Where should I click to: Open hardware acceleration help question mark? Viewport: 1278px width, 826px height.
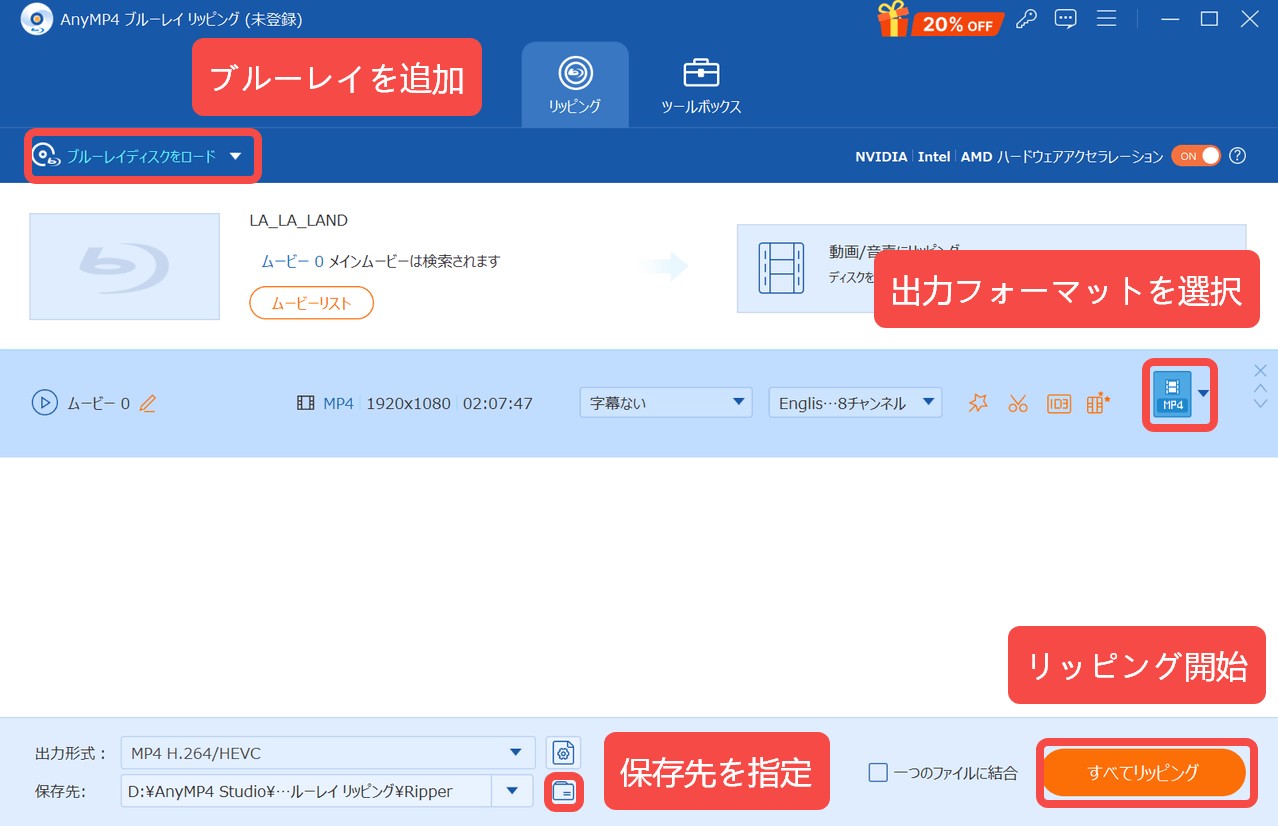(1238, 156)
